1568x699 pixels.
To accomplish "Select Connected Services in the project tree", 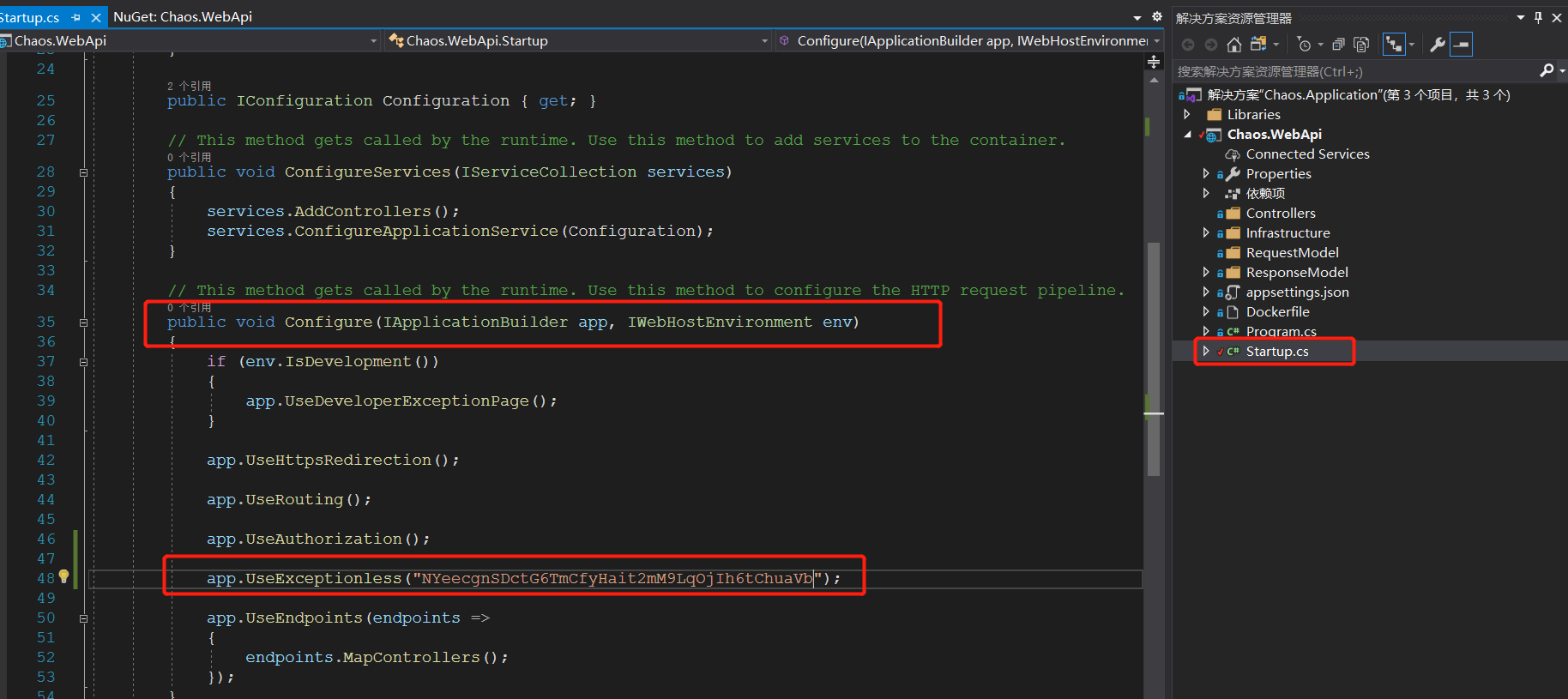I will pyautogui.click(x=1307, y=154).
